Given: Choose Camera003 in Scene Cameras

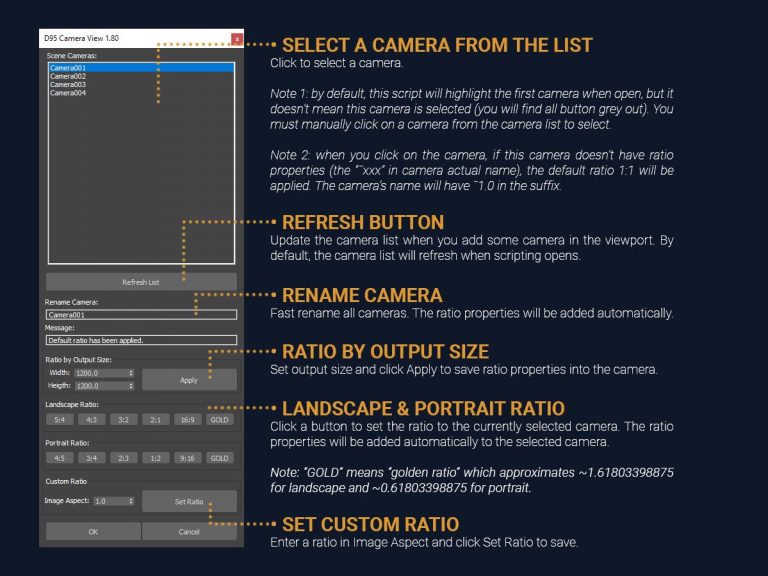Looking at the screenshot, I should [x=68, y=84].
